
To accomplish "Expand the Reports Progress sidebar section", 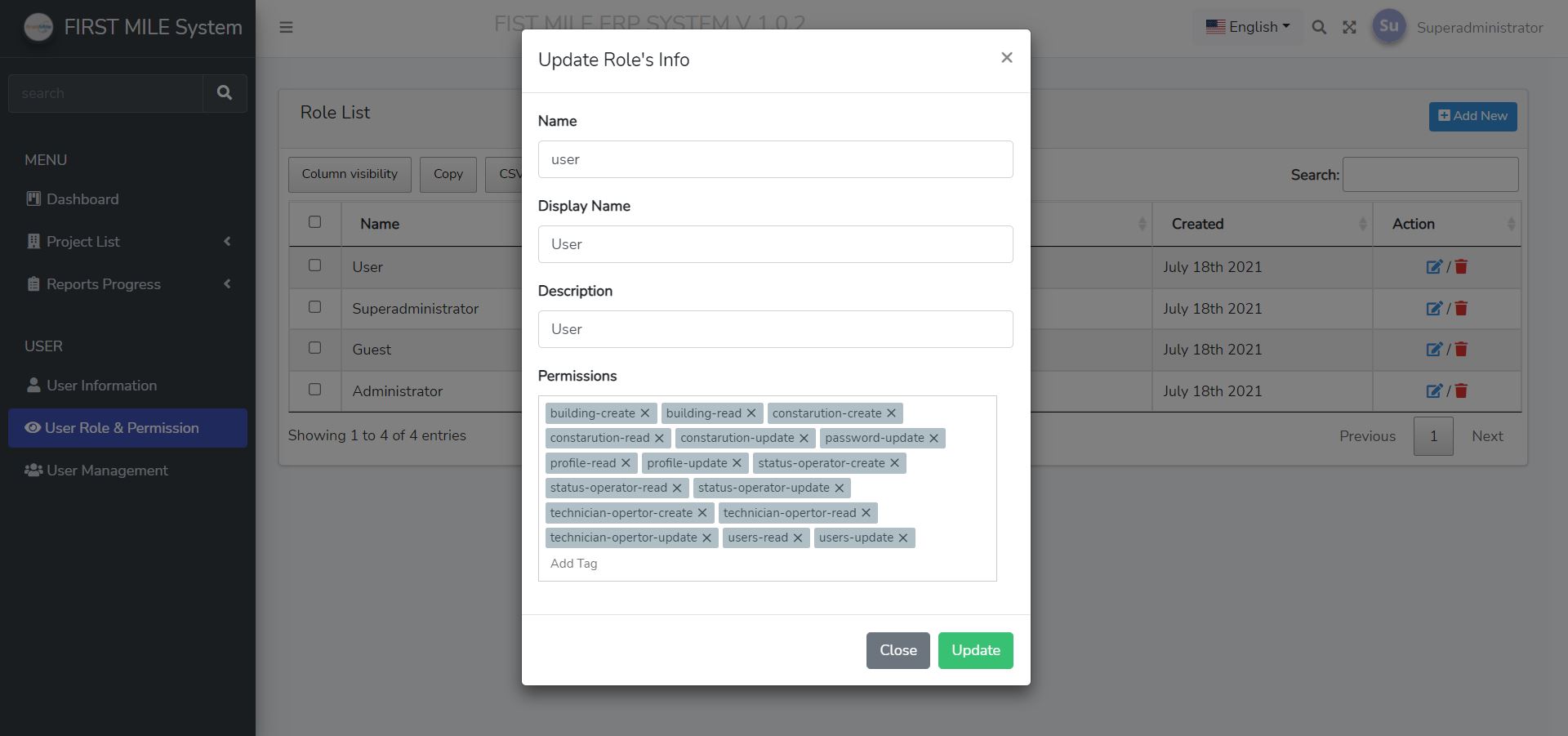I will click(102, 283).
